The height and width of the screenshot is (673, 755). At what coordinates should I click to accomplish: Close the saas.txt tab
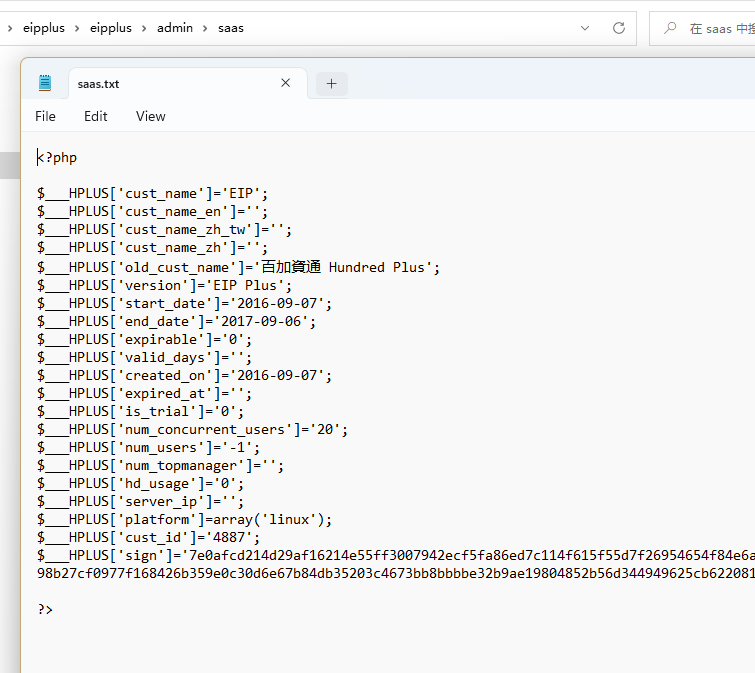click(x=286, y=83)
